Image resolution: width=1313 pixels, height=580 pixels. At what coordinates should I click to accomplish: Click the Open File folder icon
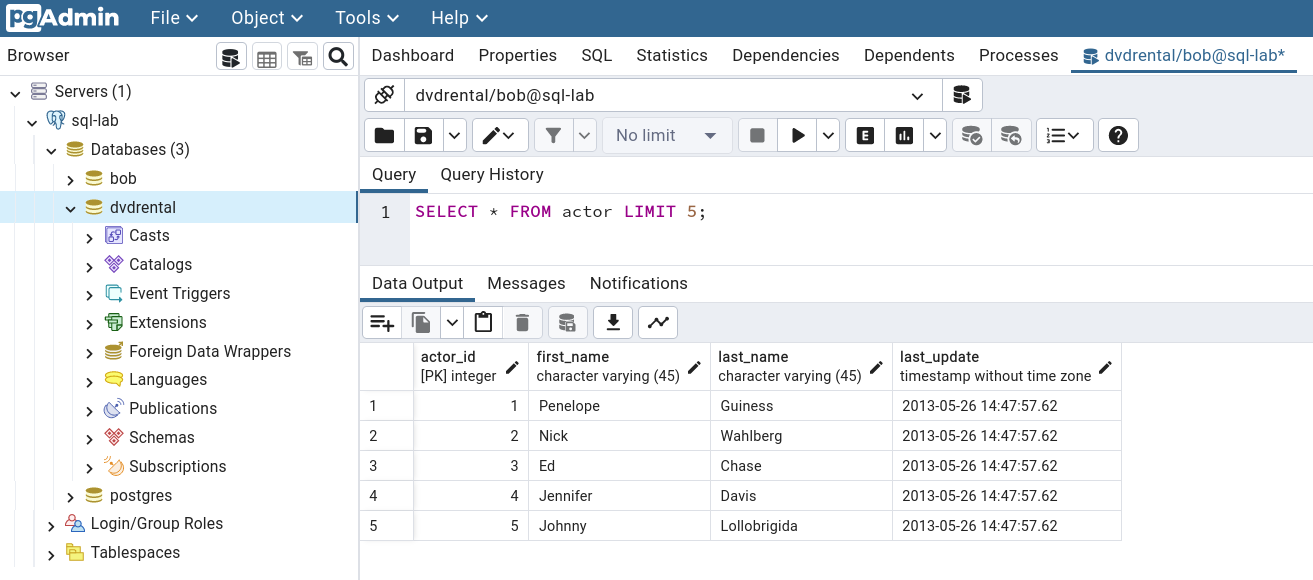click(384, 136)
